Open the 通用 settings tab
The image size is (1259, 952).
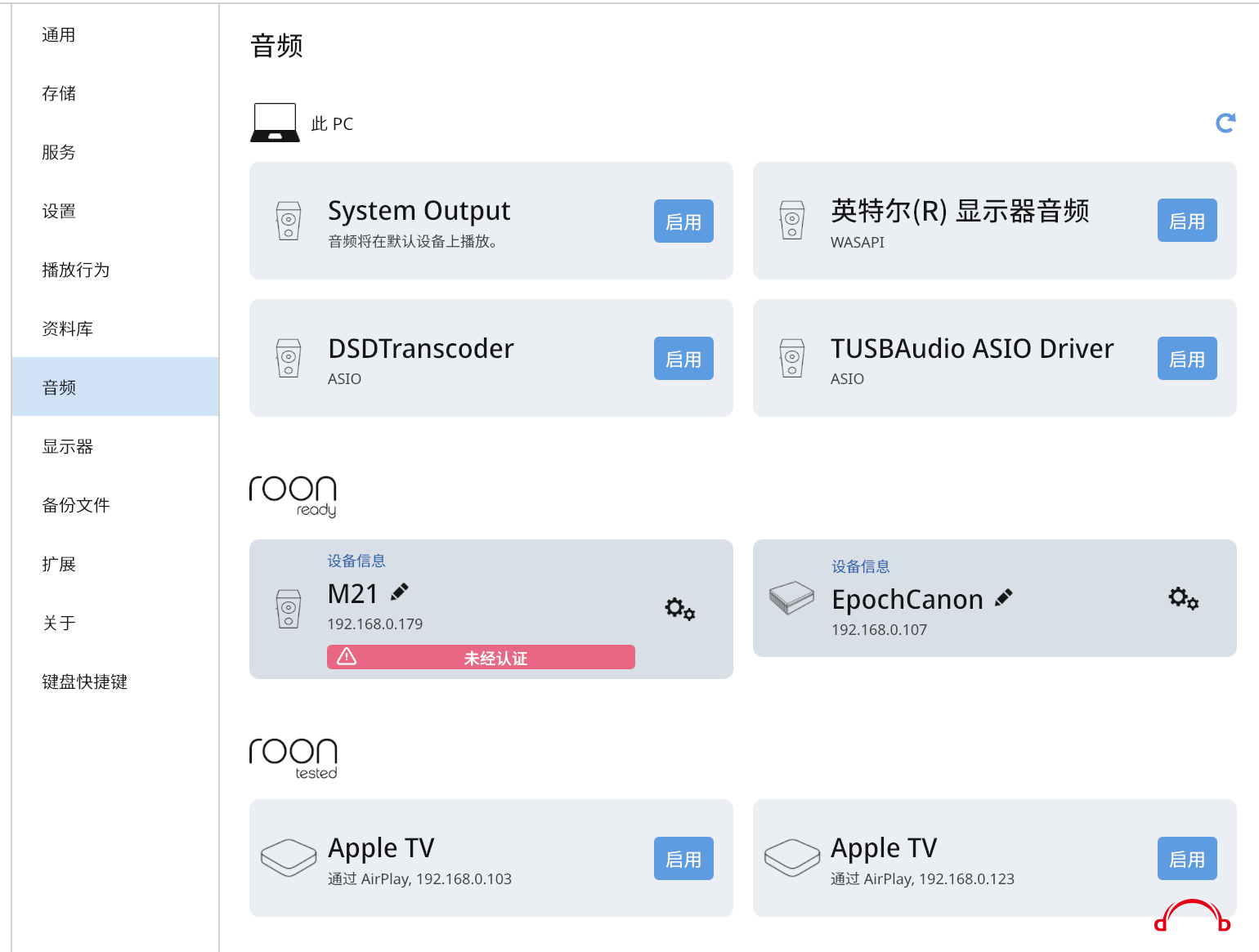(x=115, y=34)
